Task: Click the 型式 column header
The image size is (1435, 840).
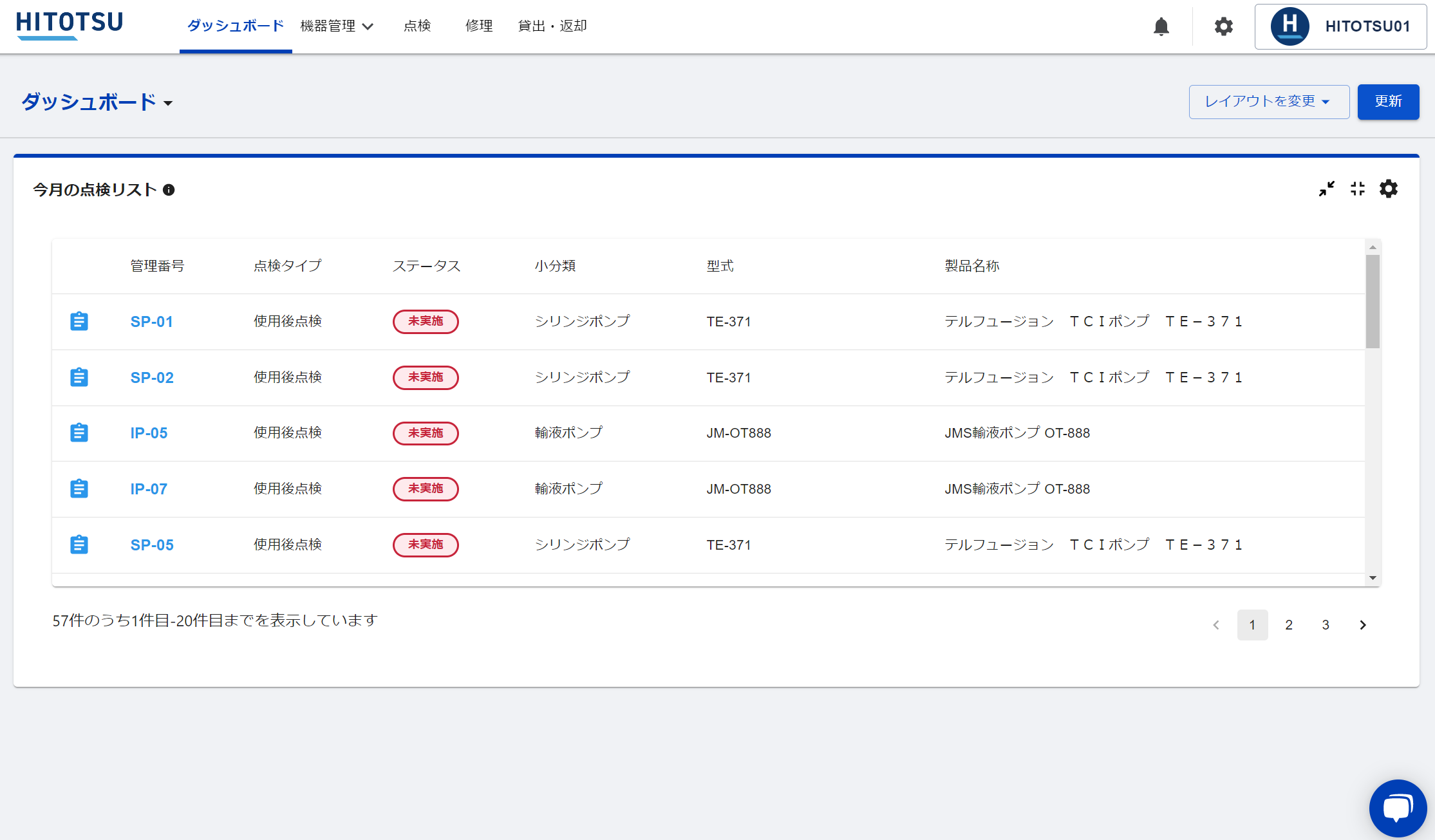Action: coord(720,266)
